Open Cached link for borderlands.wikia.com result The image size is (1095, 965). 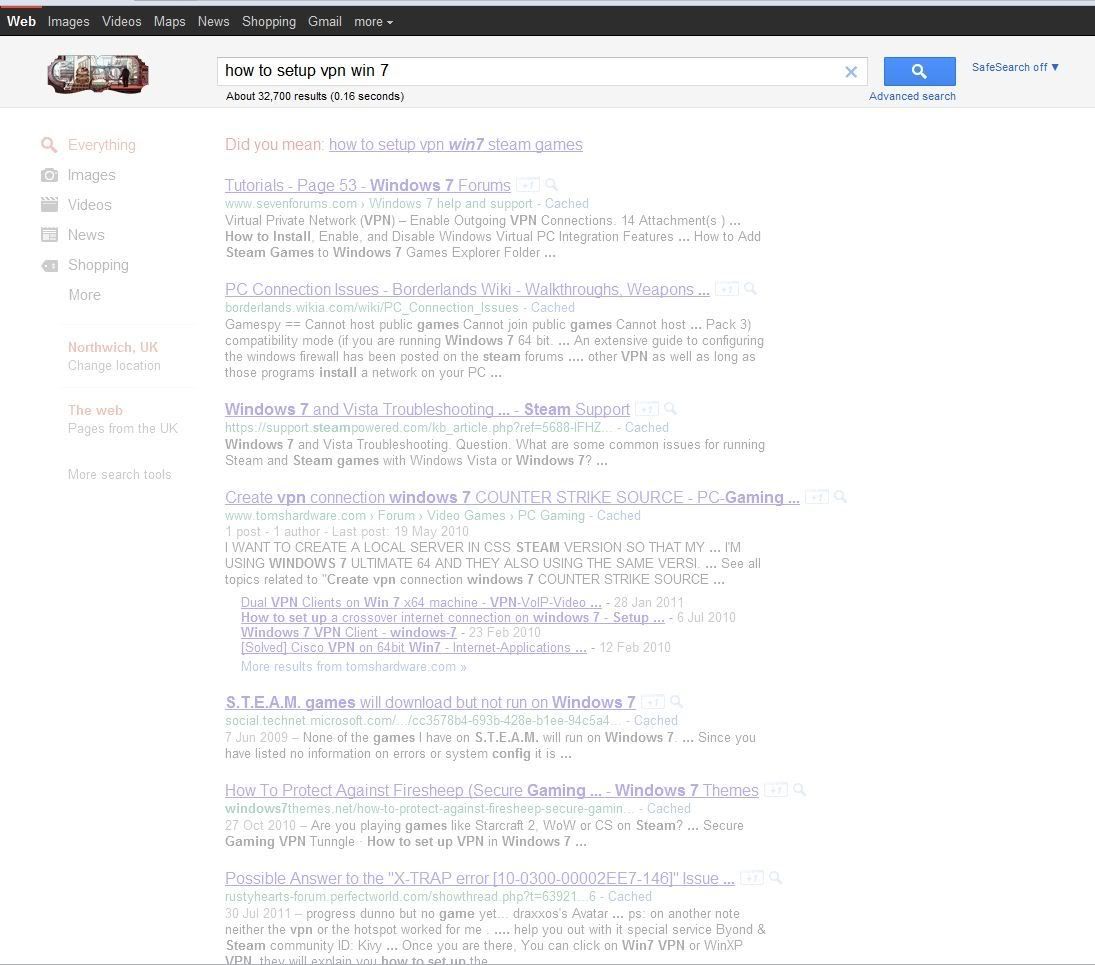tap(552, 307)
